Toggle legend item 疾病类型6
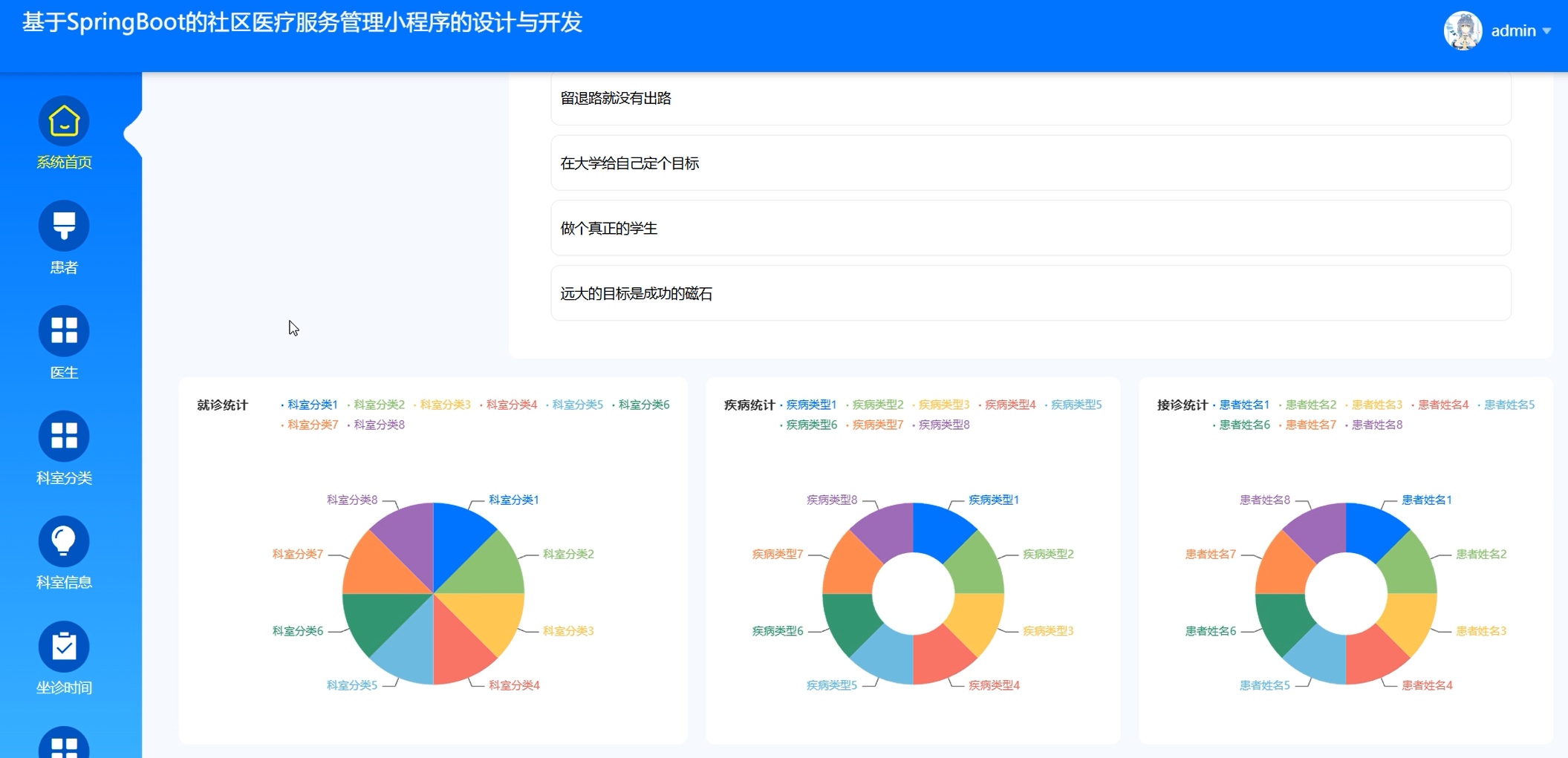Viewport: 1568px width, 758px height. pyautogui.click(x=808, y=425)
